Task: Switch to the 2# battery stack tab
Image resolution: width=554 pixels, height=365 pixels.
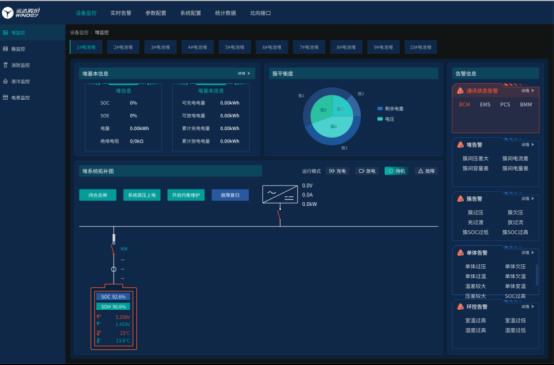Action: [123, 47]
